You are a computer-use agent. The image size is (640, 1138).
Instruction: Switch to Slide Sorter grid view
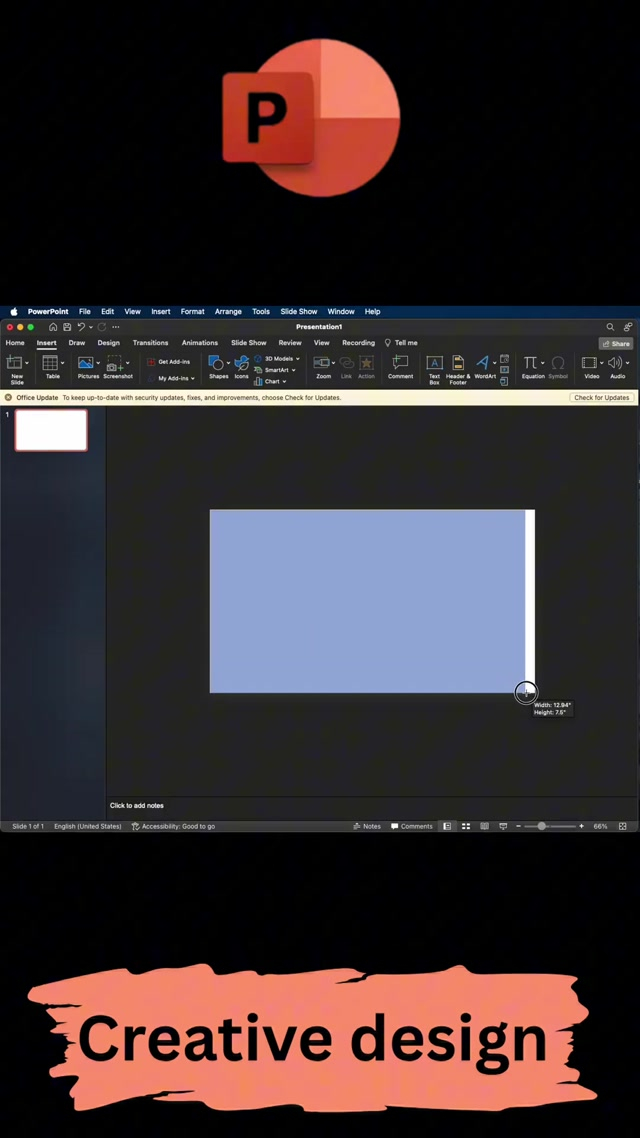pos(466,826)
